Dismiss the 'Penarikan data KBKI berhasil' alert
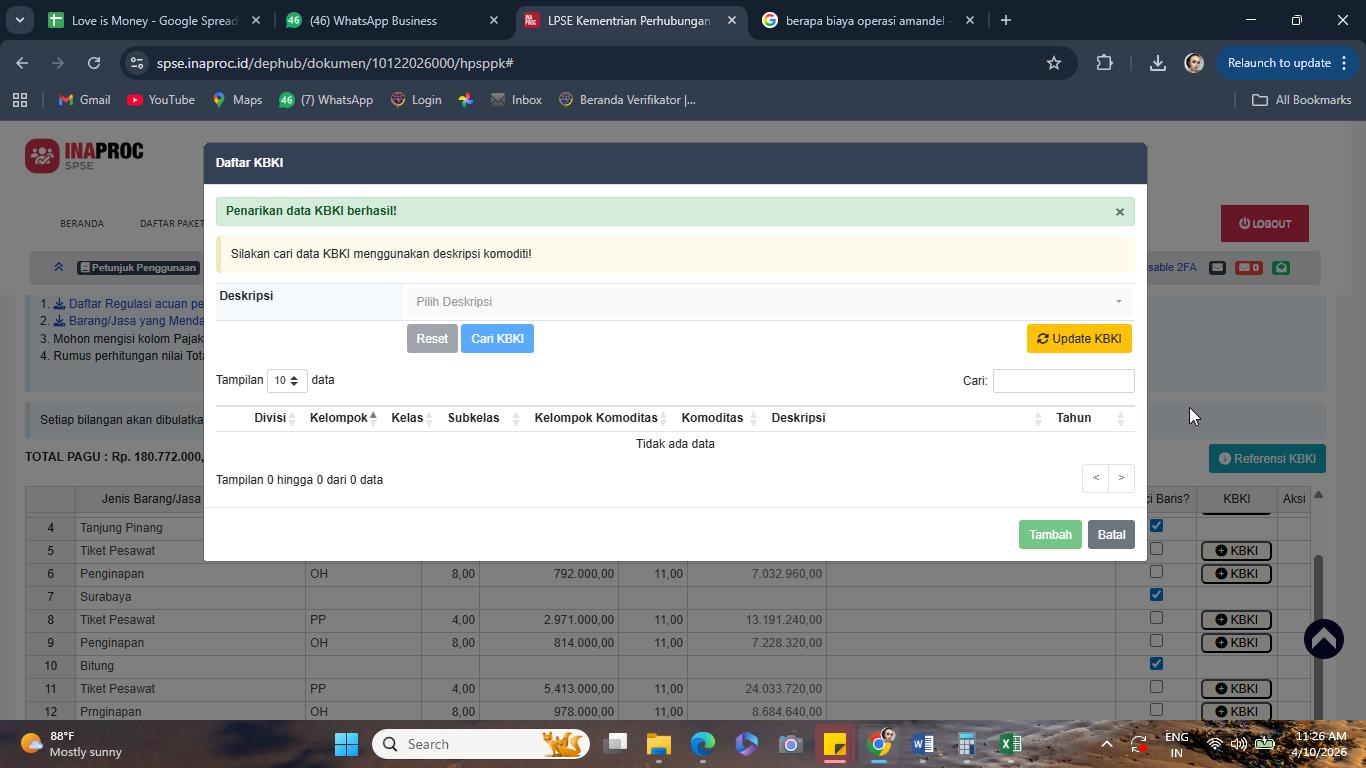 point(1119,212)
